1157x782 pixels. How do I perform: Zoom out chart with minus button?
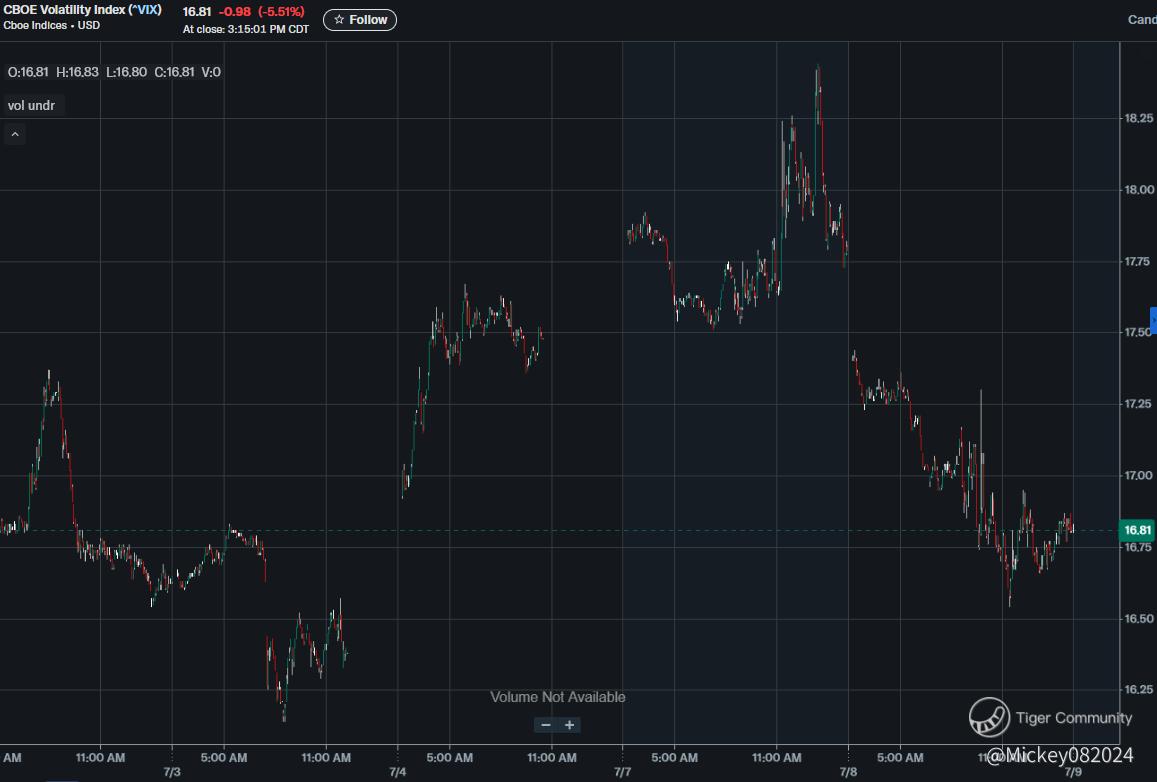click(x=545, y=725)
